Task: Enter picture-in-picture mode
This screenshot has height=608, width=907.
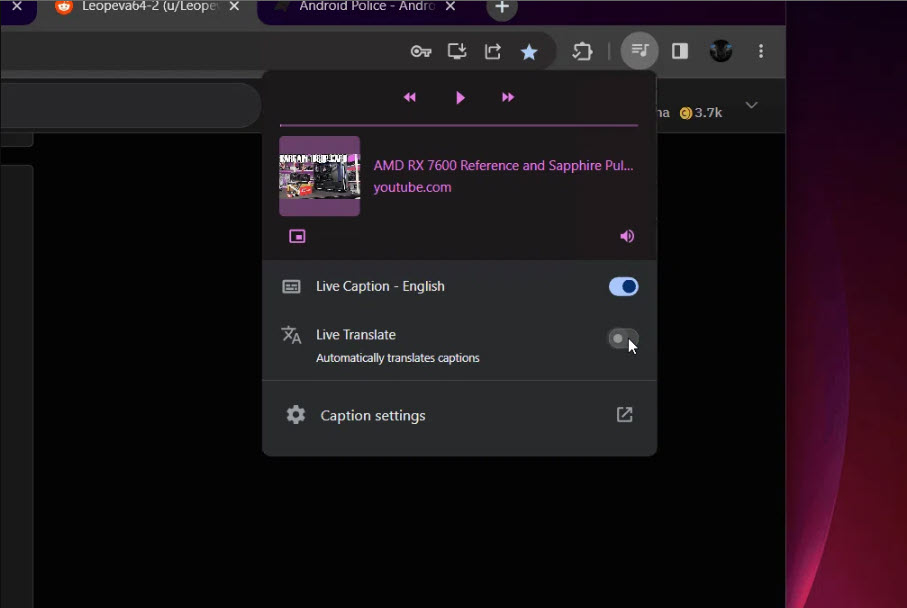Action: [297, 236]
